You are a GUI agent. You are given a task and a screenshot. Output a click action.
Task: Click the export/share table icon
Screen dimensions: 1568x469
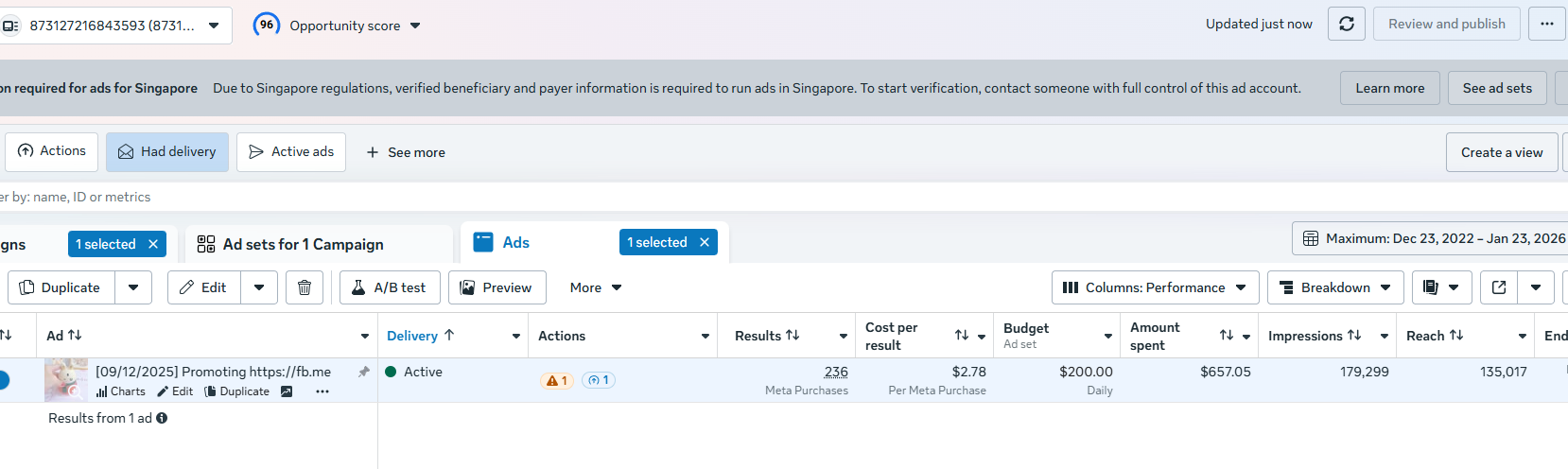(1499, 287)
